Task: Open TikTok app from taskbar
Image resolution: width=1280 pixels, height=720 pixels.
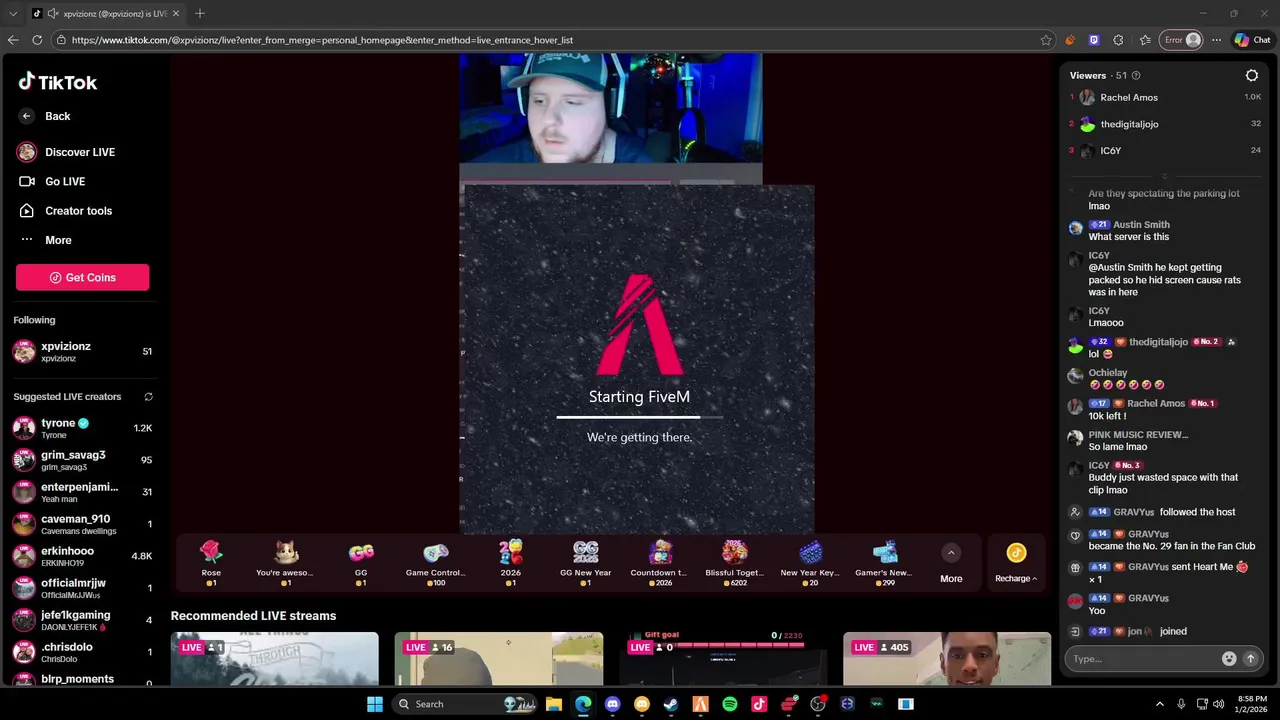Action: click(759, 704)
